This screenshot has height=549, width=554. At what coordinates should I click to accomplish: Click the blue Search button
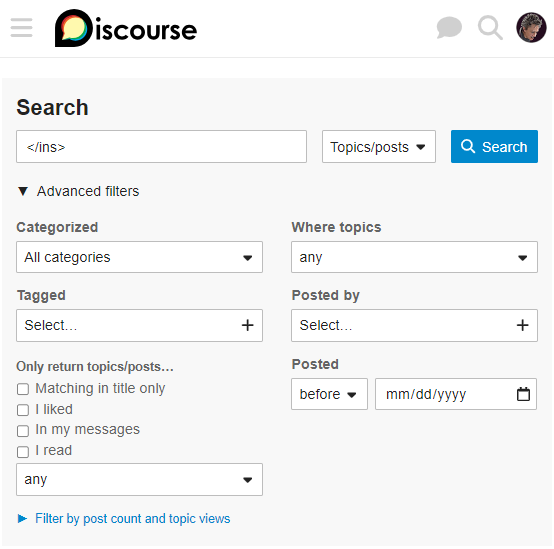(x=494, y=147)
